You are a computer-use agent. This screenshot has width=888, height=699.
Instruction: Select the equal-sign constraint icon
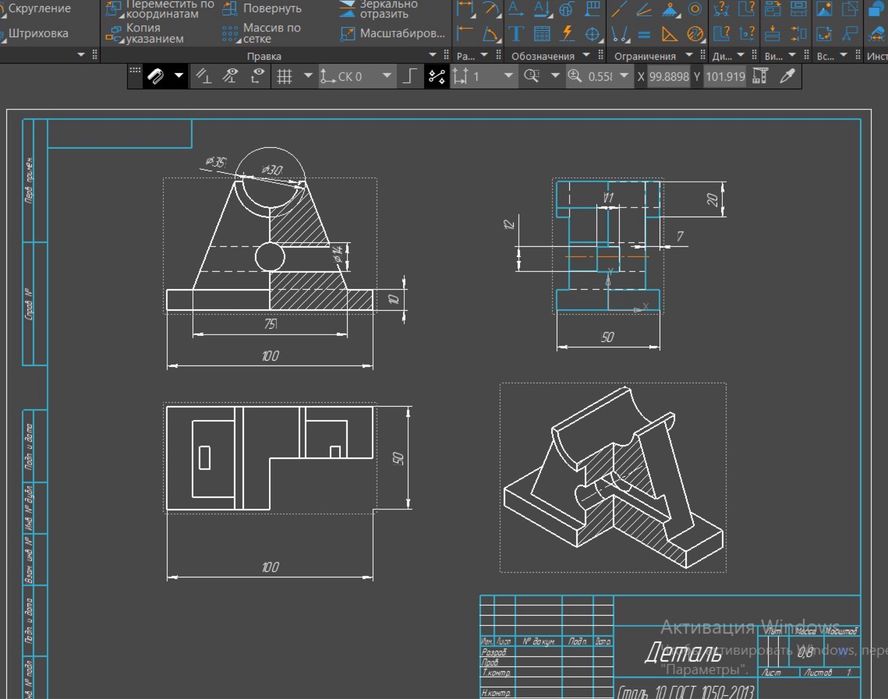coord(644,34)
